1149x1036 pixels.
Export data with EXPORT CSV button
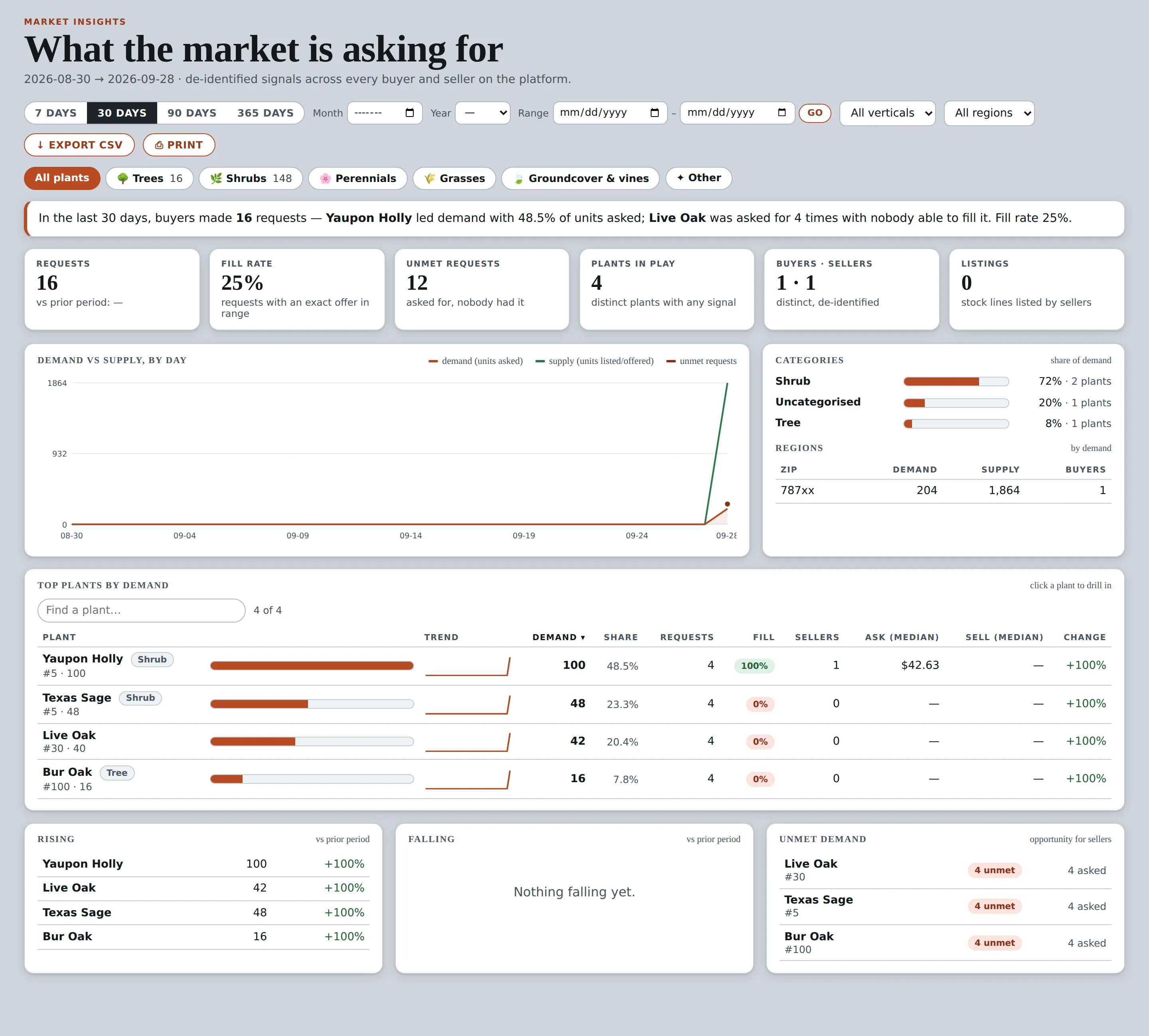pos(80,145)
